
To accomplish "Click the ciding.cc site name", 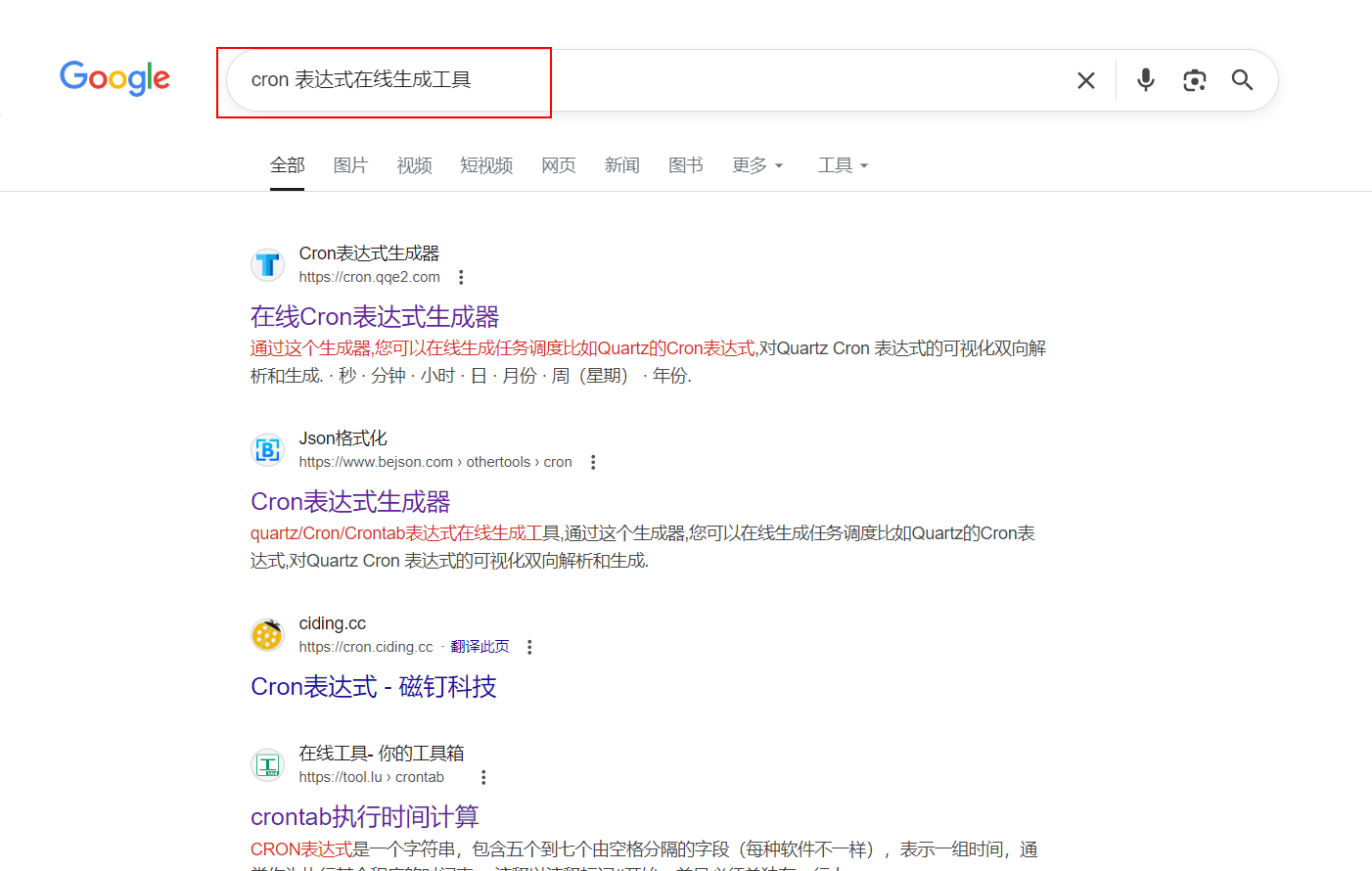I will [333, 623].
